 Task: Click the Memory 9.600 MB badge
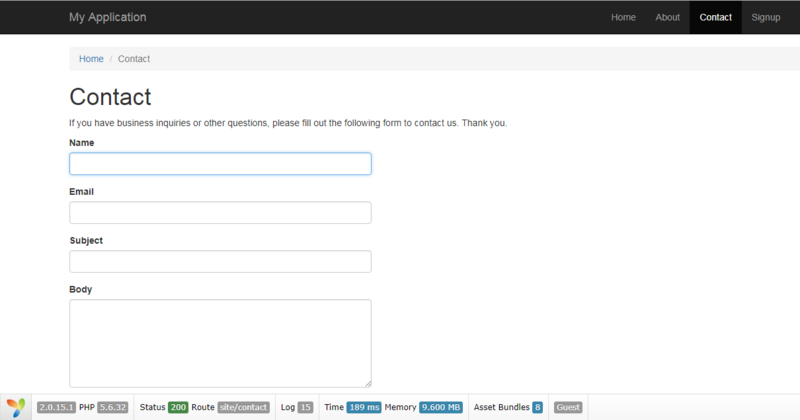pyautogui.click(x=440, y=408)
